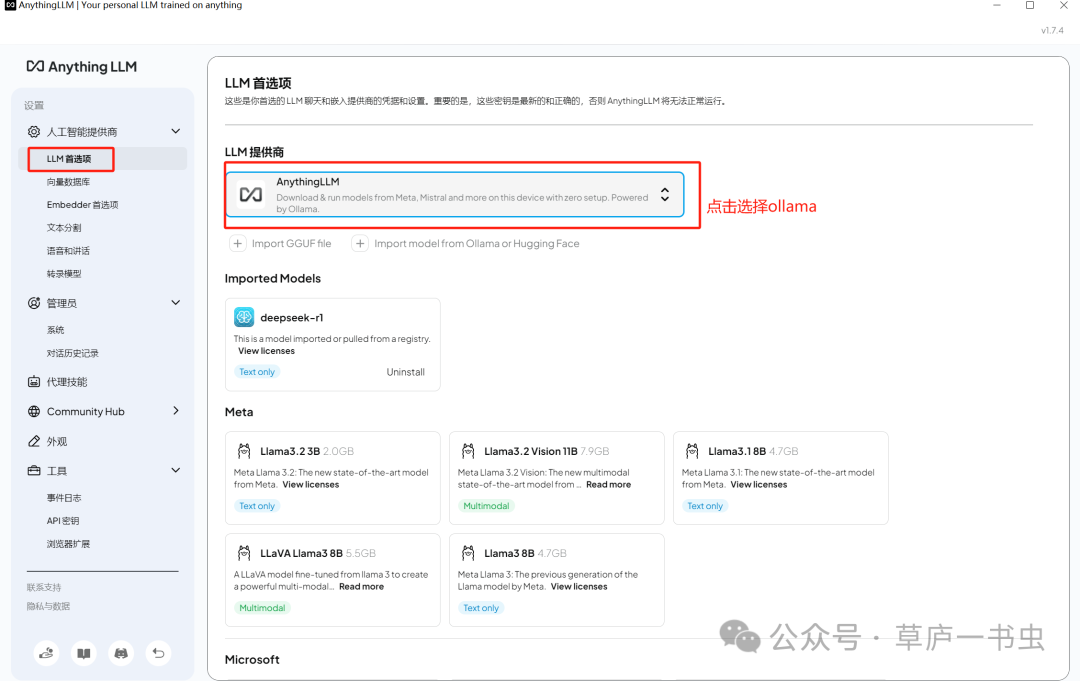The image size is (1080, 681).
Task: Click Text only tag on deepseek-r1
Action: (x=257, y=372)
